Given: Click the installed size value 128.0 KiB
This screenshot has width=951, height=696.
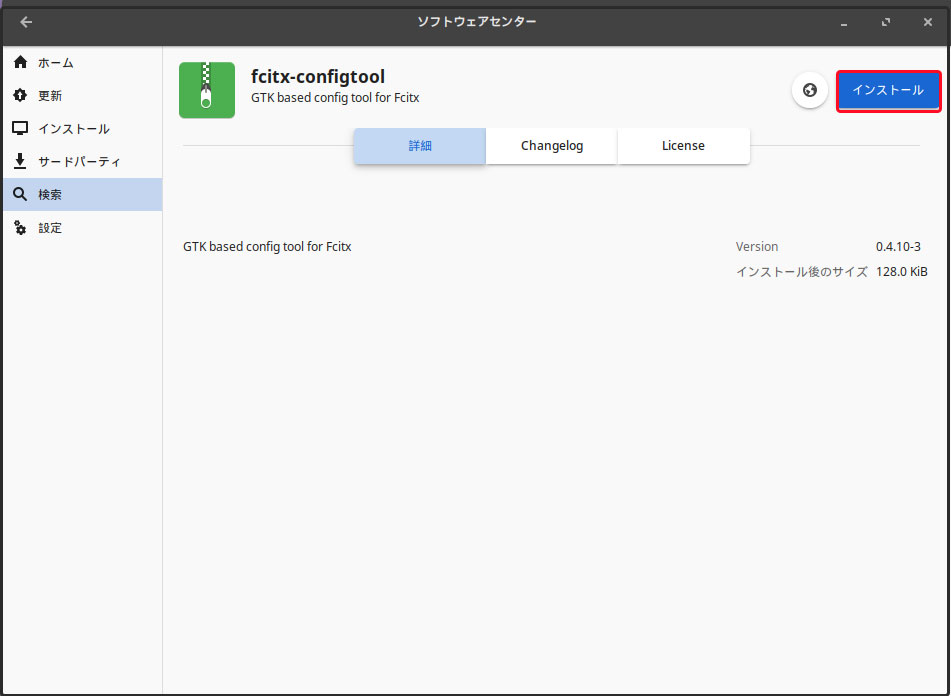Looking at the screenshot, I should coord(901,272).
